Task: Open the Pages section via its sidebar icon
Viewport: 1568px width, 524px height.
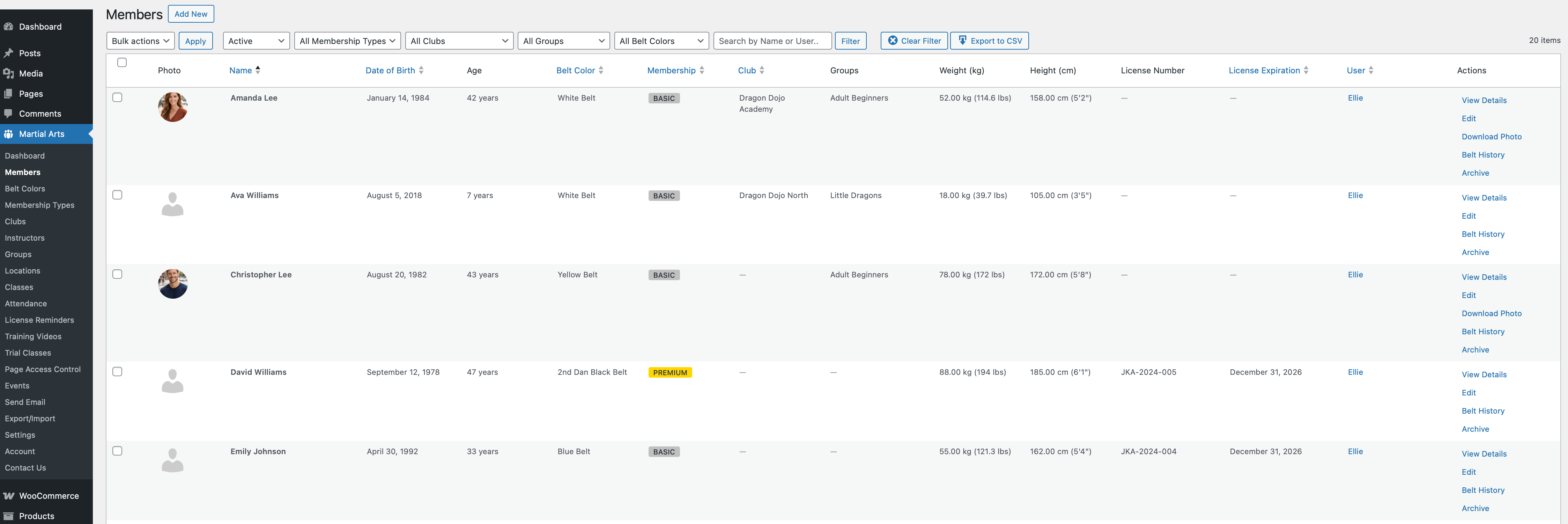Action: [9, 93]
